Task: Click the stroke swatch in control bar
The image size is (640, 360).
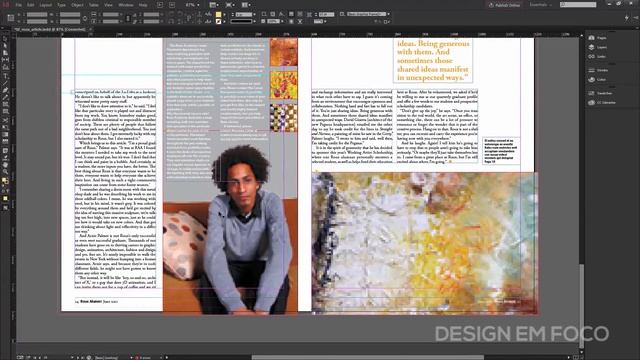Action: pyautogui.click(x=218, y=21)
